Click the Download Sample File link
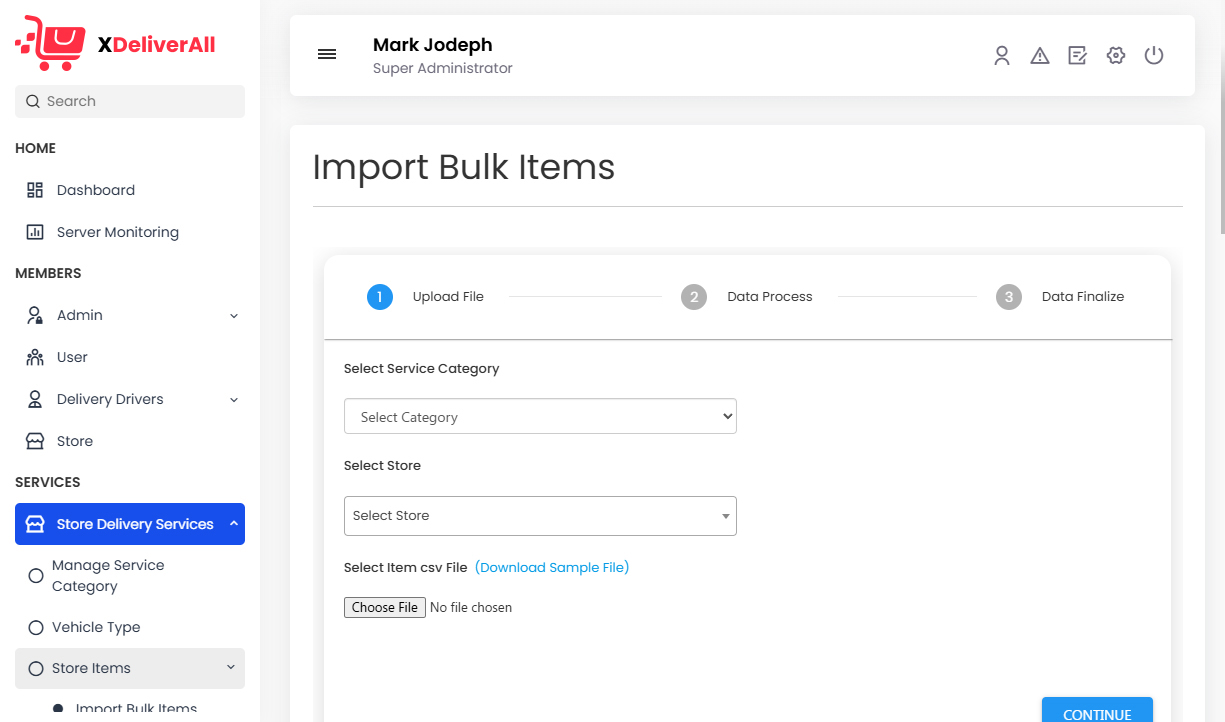Viewport: 1225px width, 722px height. tap(552, 567)
